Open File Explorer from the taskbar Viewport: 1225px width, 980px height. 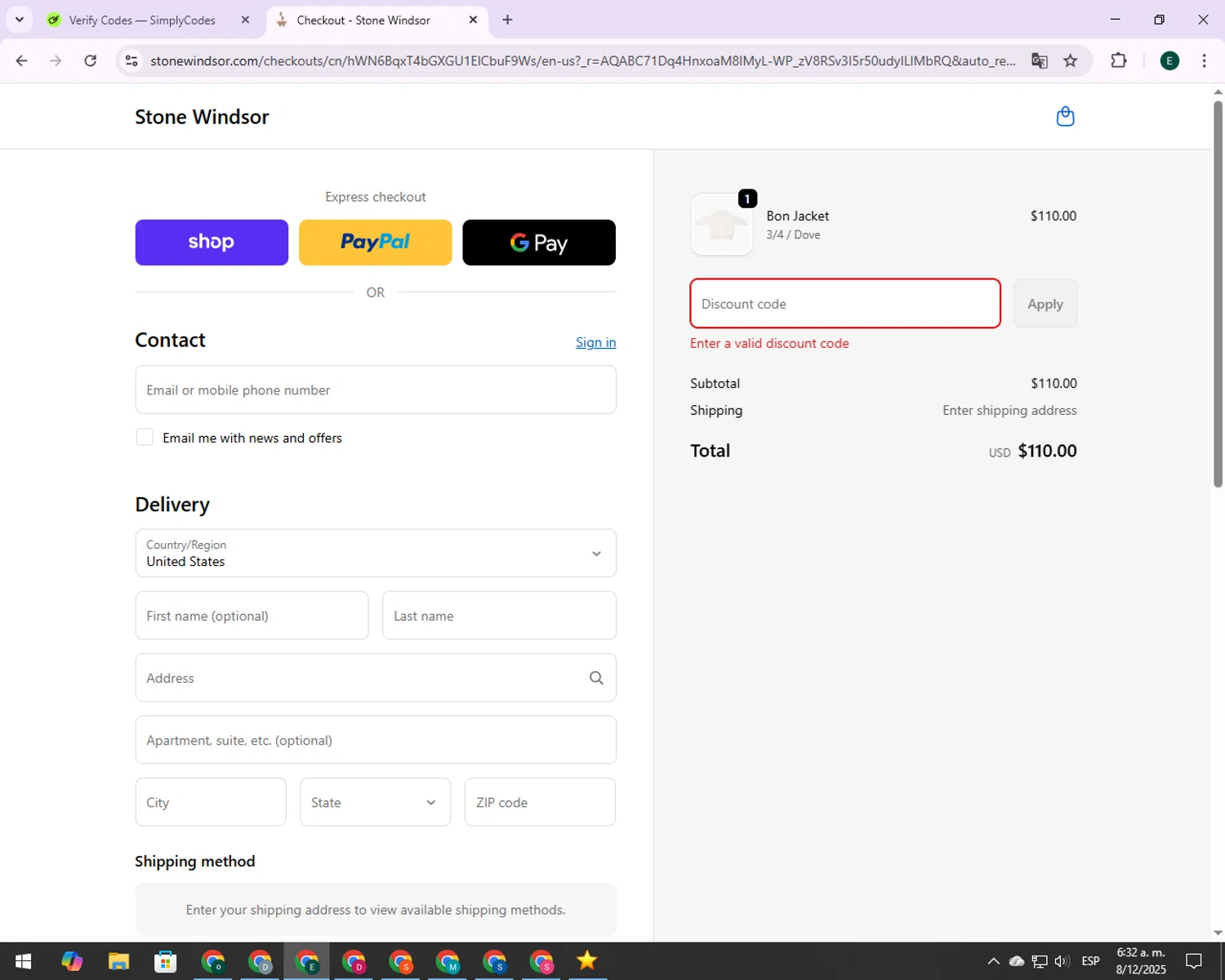point(118,961)
